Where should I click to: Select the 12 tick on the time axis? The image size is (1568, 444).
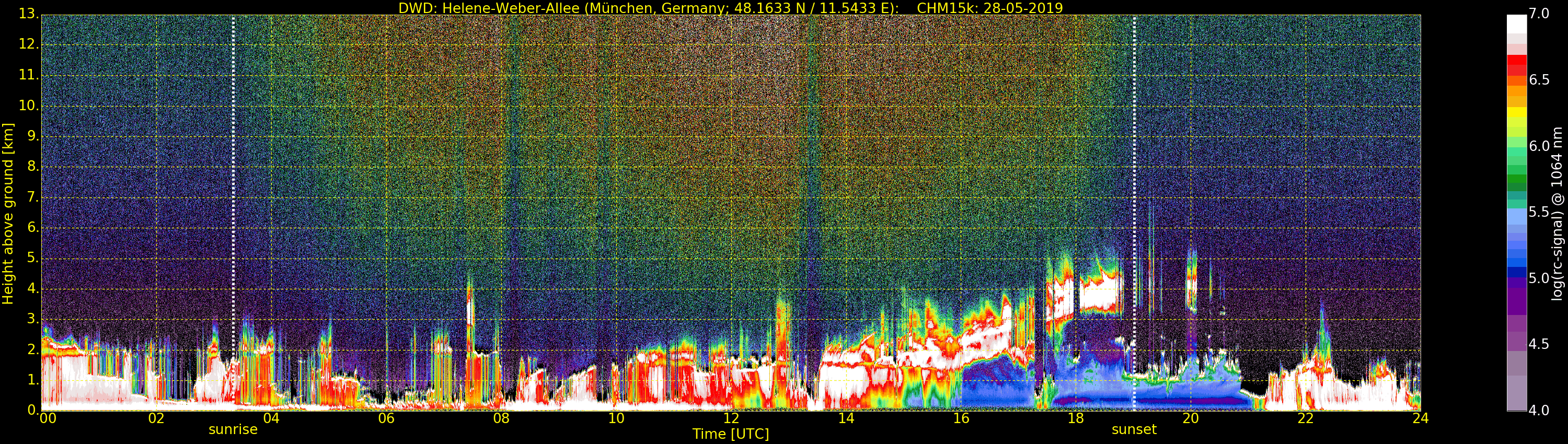click(731, 418)
